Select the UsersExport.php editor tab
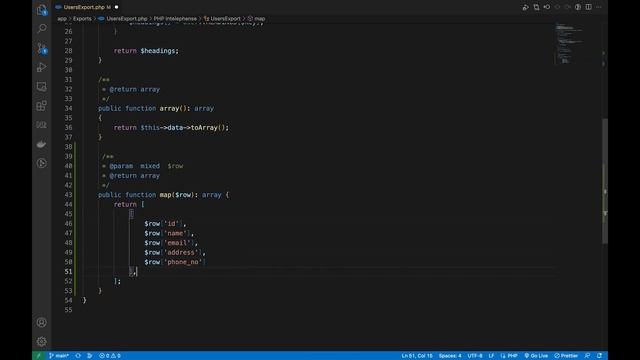This screenshot has height=360, width=640. point(87,7)
